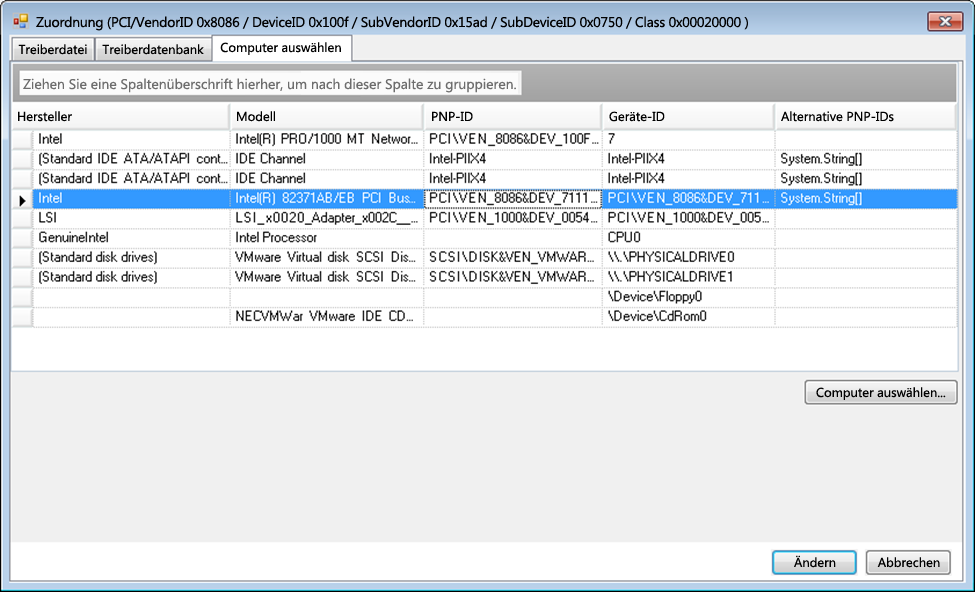Select the GenuineIntel Intel Processor row
The height and width of the screenshot is (592, 975).
(x=329, y=237)
